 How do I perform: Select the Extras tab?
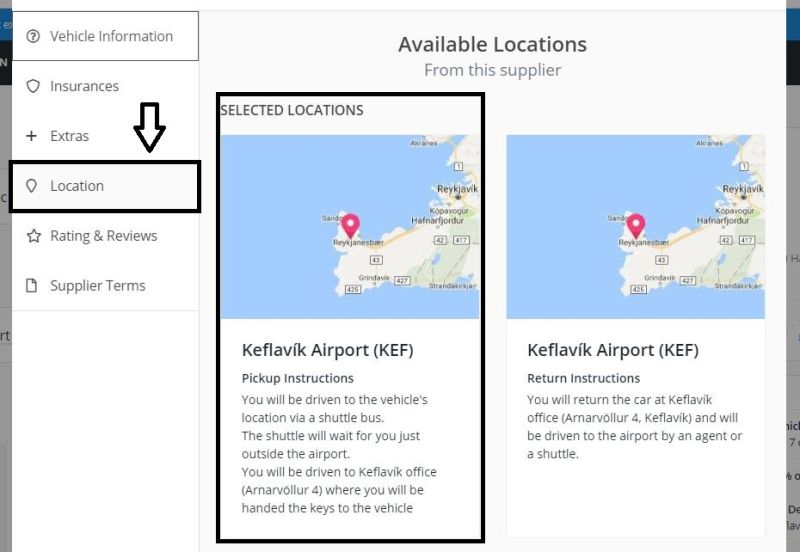pos(106,136)
